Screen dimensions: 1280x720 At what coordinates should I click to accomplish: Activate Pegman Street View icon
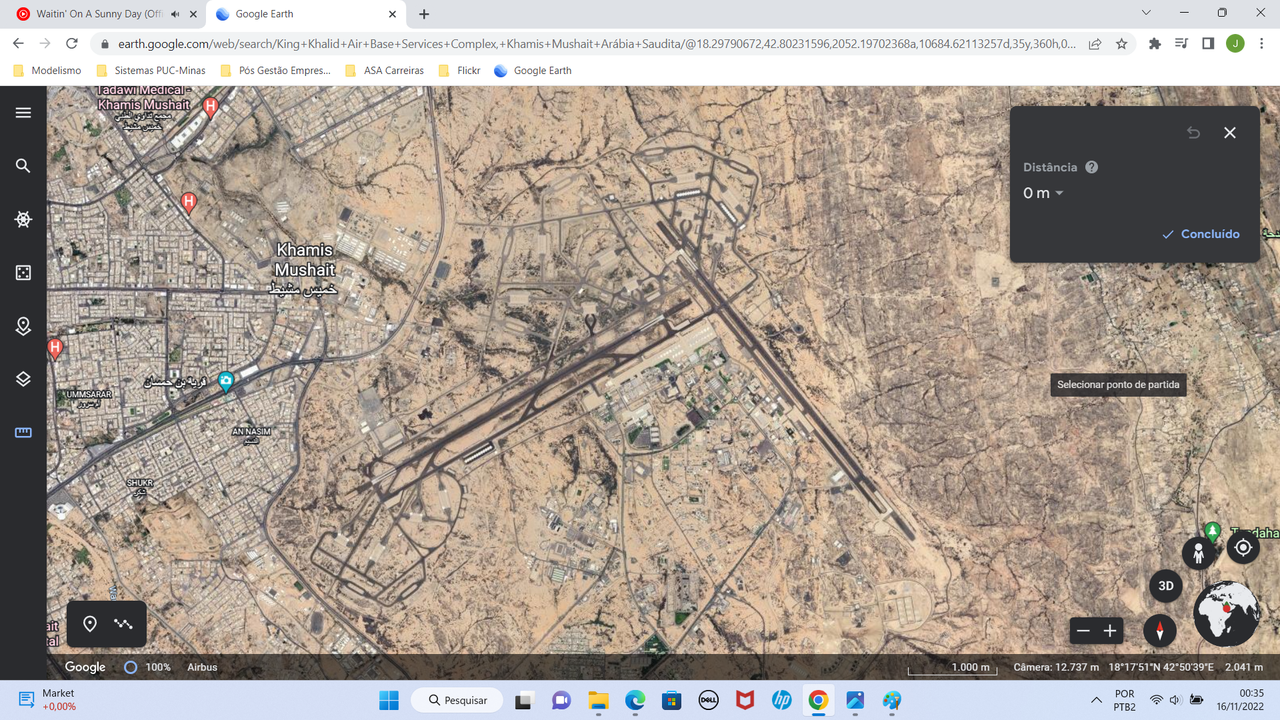tap(1198, 553)
